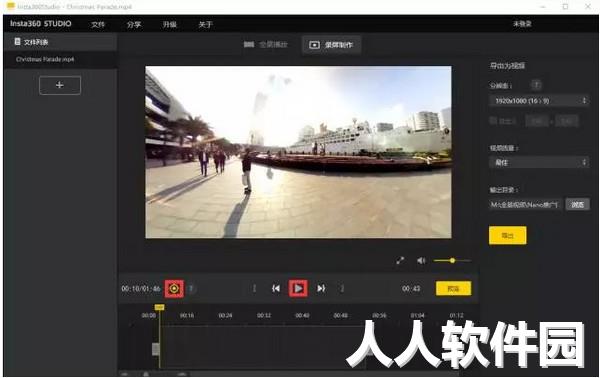The width and height of the screenshot is (600, 378).
Task: Jump to 00:32 on the timeline ruler
Action: 264,316
